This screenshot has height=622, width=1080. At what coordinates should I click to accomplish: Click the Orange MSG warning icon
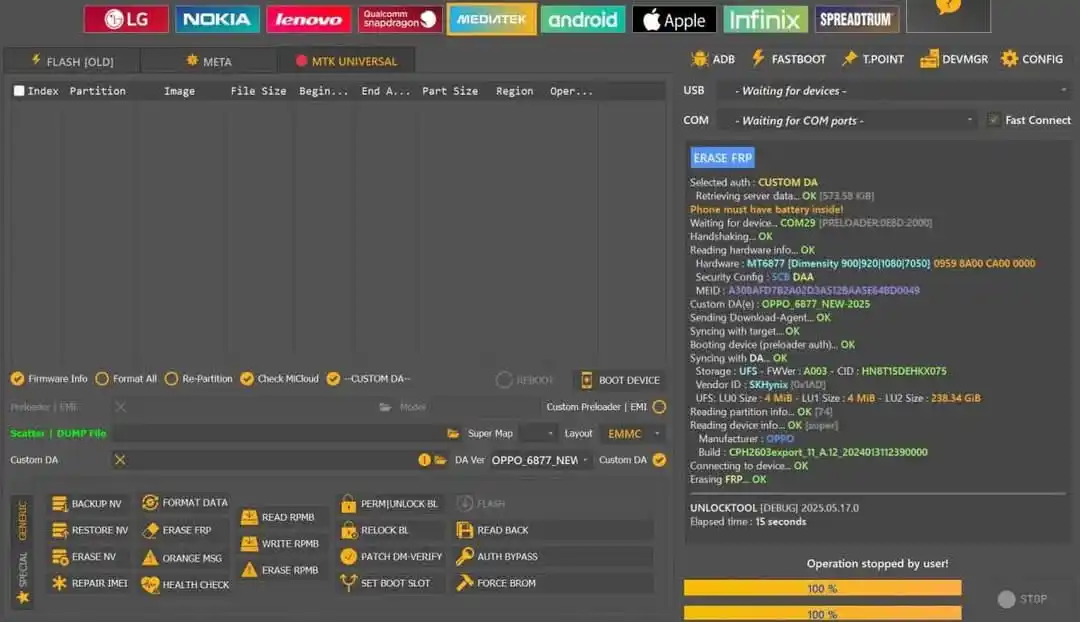coord(150,557)
